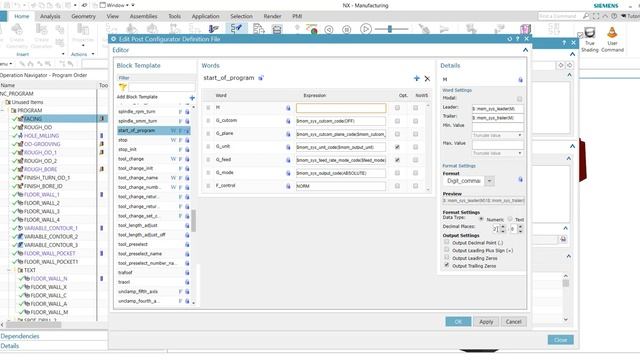This screenshot has height=360, width=640.
Task: Add a word with the blue plus icon
Action: (x=416, y=78)
